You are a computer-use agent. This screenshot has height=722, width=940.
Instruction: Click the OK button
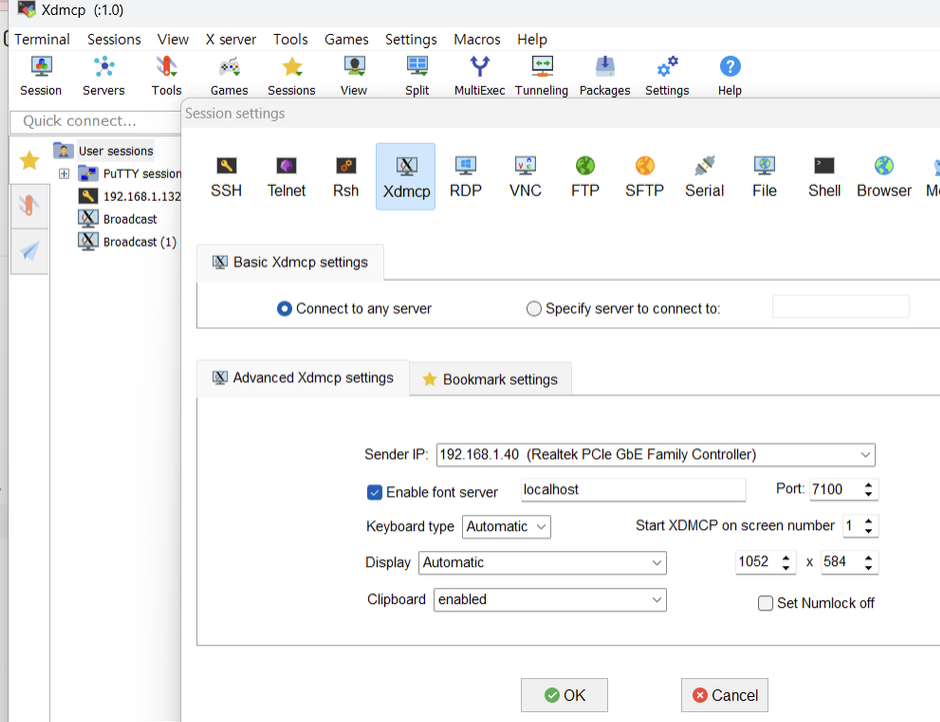click(564, 695)
